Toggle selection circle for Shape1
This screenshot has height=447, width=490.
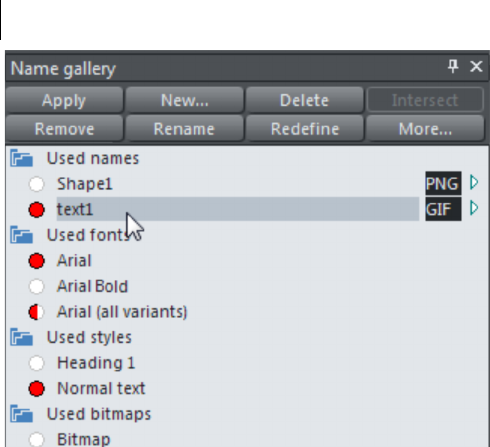click(36, 184)
